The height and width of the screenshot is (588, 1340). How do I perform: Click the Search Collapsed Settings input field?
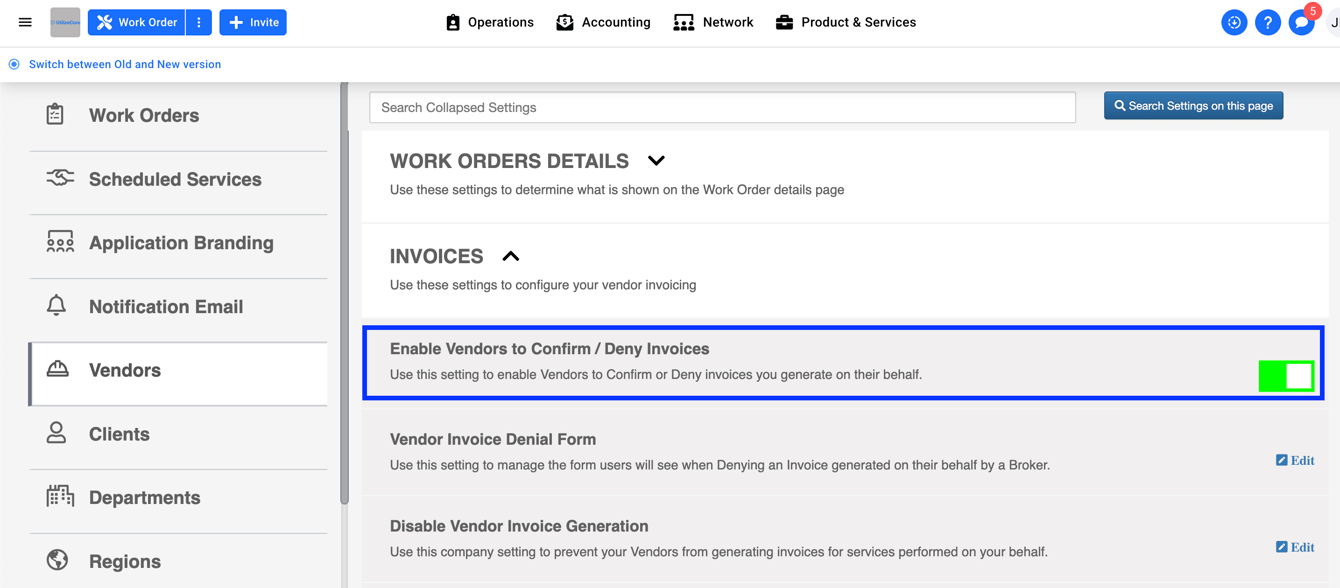point(722,107)
